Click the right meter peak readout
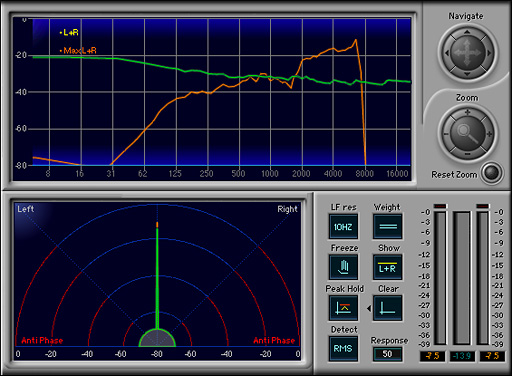 (x=492, y=356)
